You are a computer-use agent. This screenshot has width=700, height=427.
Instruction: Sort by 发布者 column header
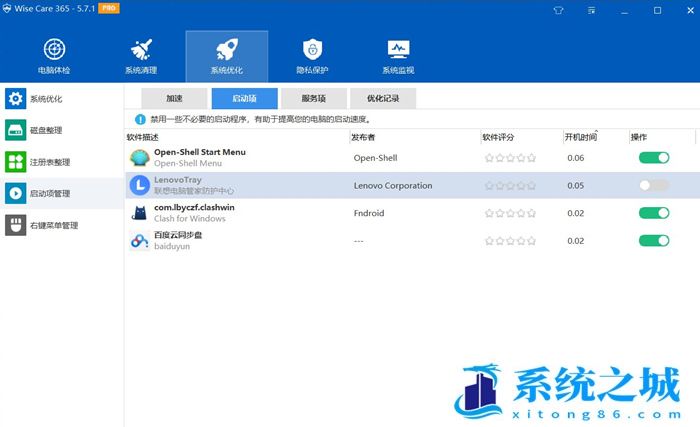pyautogui.click(x=364, y=137)
